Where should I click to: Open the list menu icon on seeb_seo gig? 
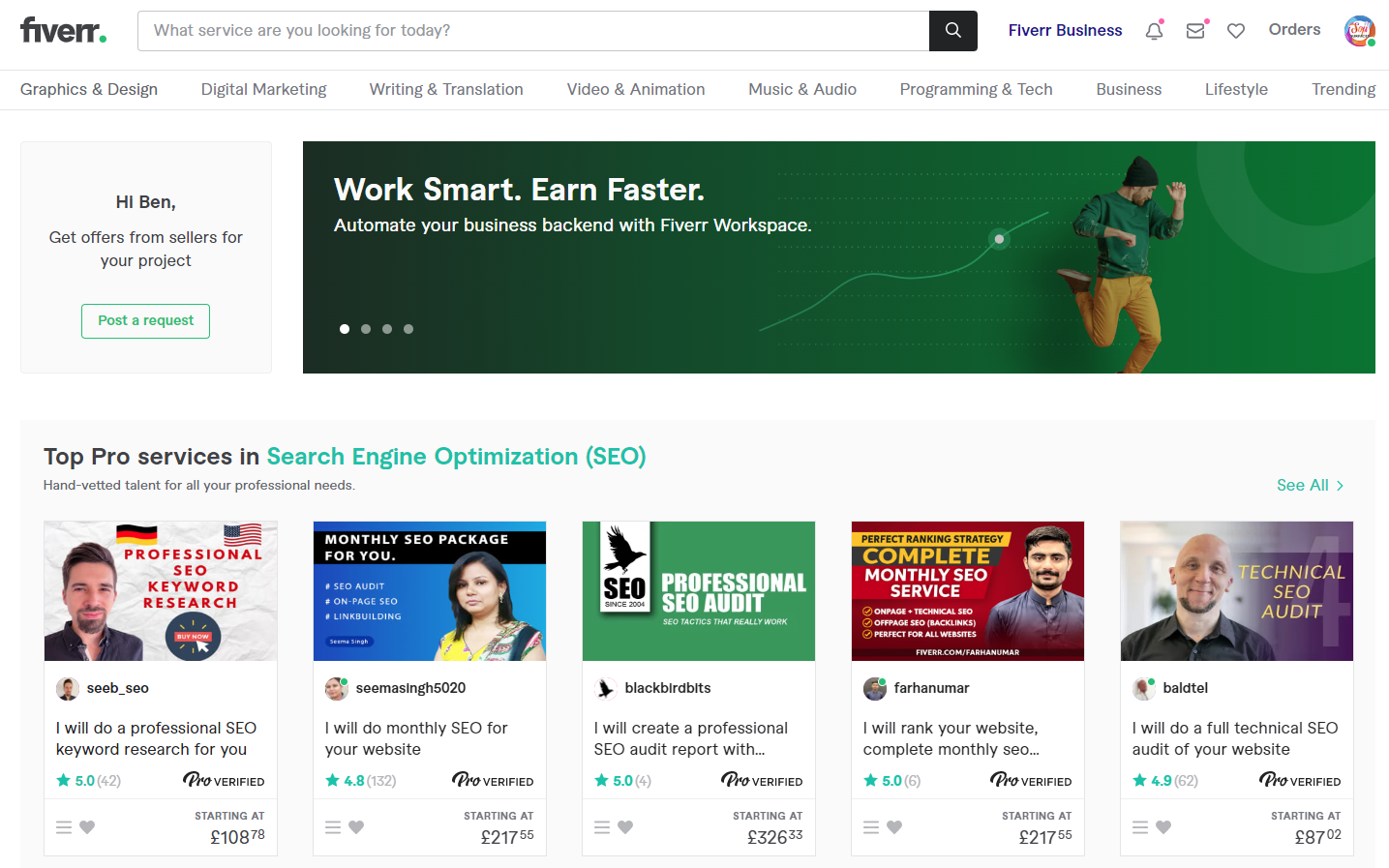pos(64,827)
